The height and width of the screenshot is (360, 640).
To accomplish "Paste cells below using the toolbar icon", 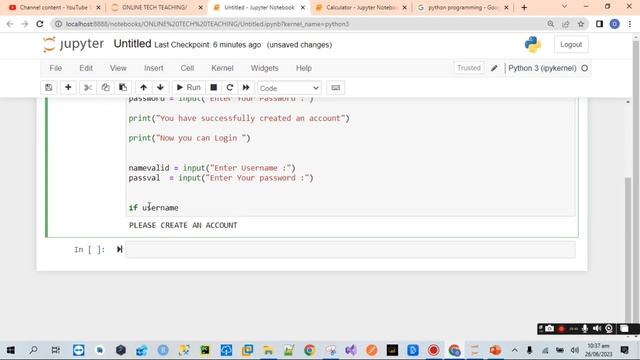I will (x=122, y=88).
